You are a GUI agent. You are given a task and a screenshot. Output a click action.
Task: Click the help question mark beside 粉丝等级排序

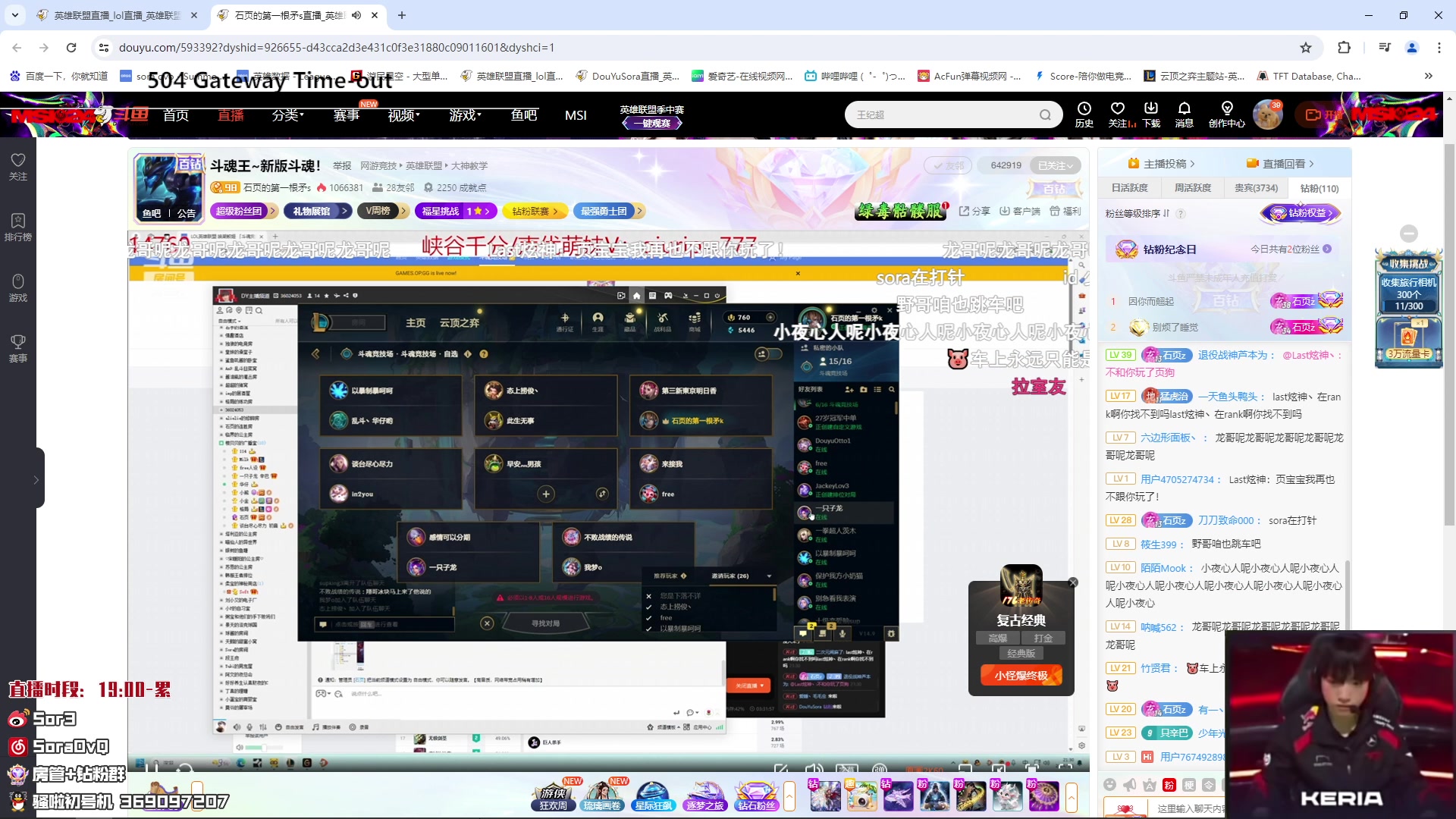1181,213
